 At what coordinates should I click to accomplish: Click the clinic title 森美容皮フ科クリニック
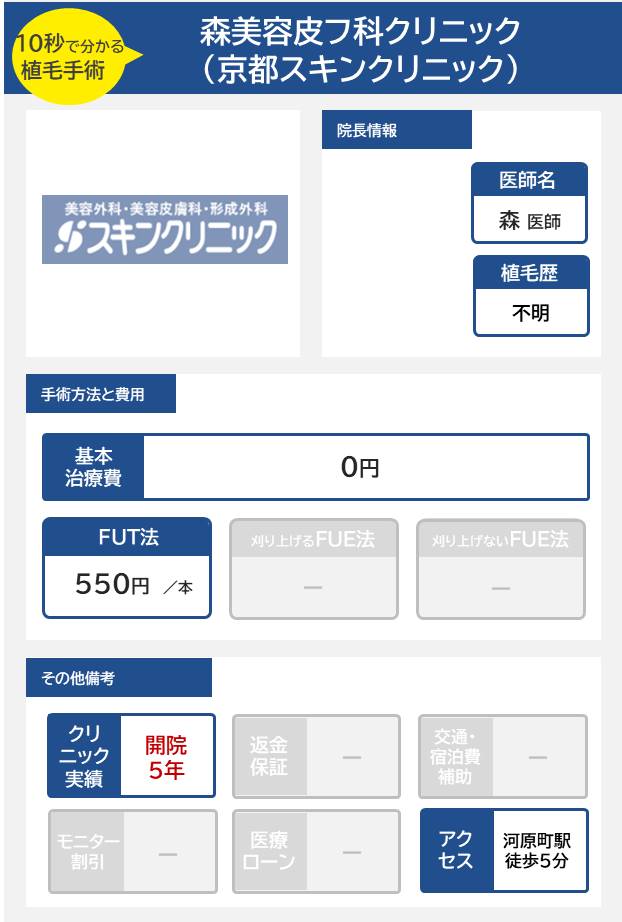(361, 32)
